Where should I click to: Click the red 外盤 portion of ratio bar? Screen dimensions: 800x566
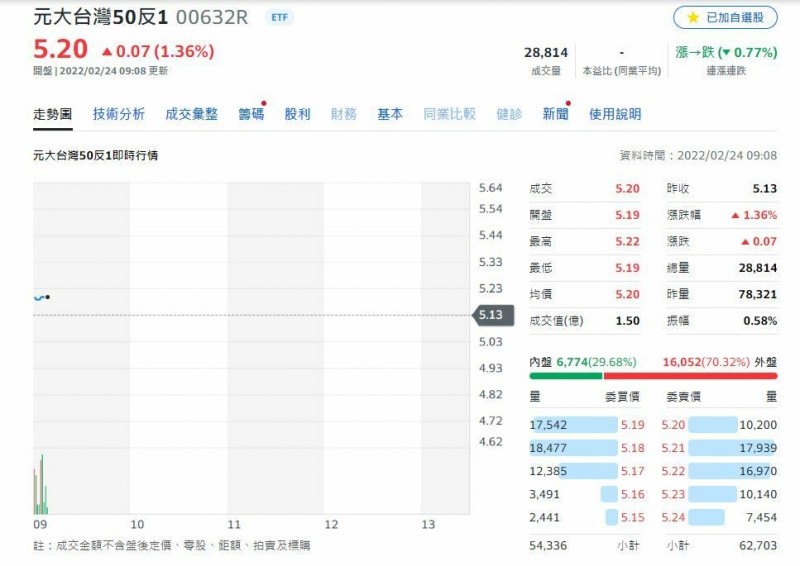click(690, 376)
